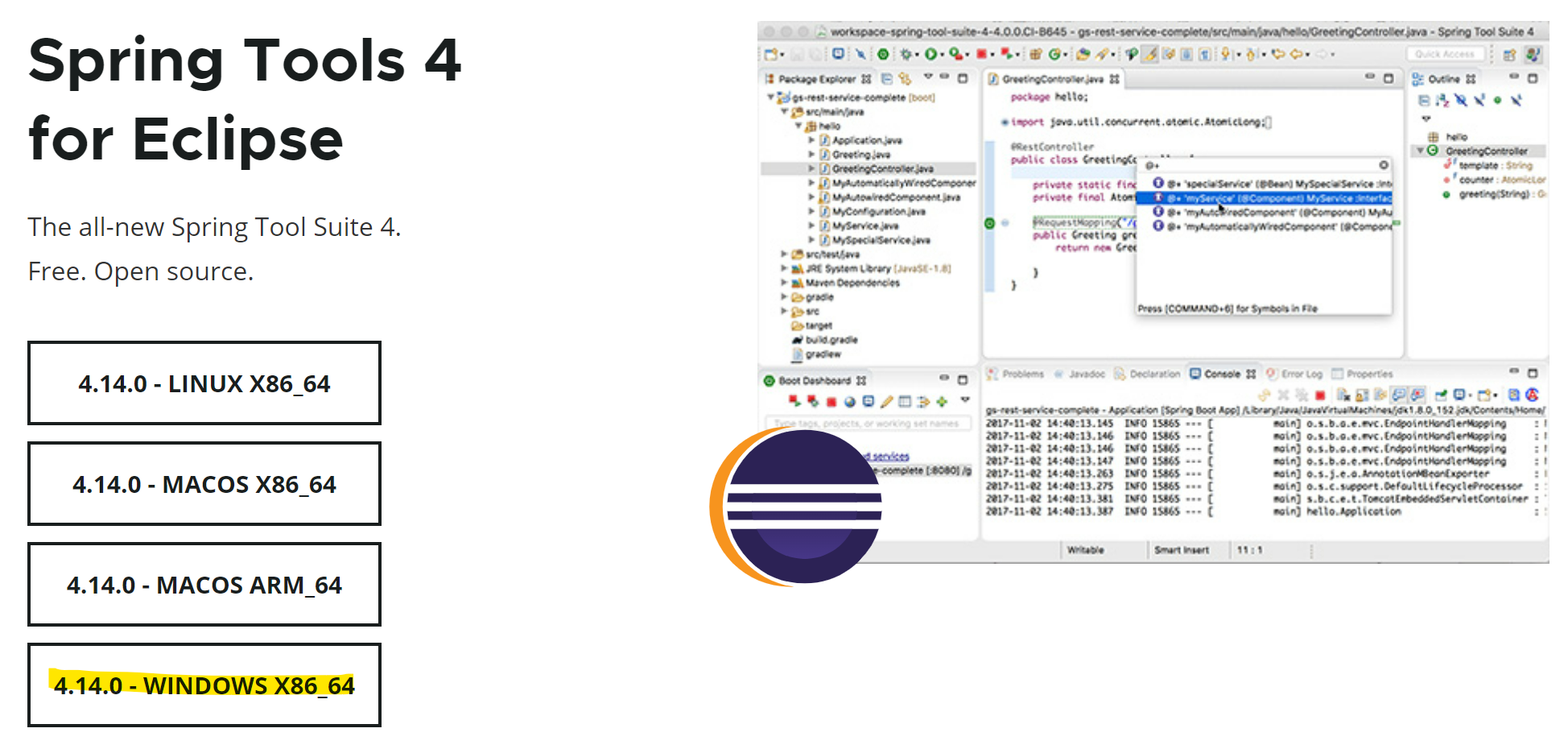Viewport: 1568px width, 749px height.
Task: Download 4.14.0 - LINUX X86_64 build
Action: [204, 383]
